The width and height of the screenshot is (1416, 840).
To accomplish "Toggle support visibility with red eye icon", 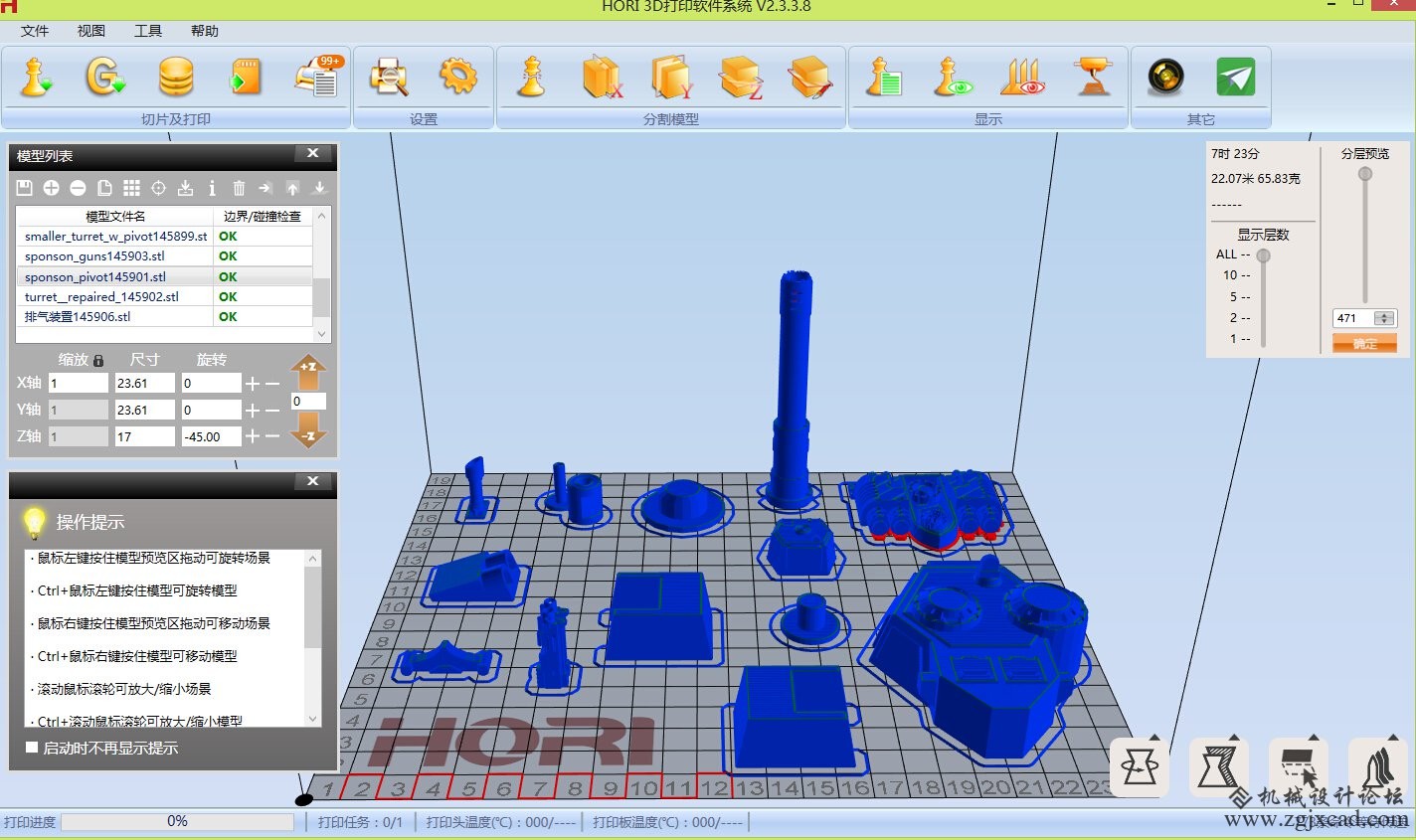I will click(x=1022, y=77).
